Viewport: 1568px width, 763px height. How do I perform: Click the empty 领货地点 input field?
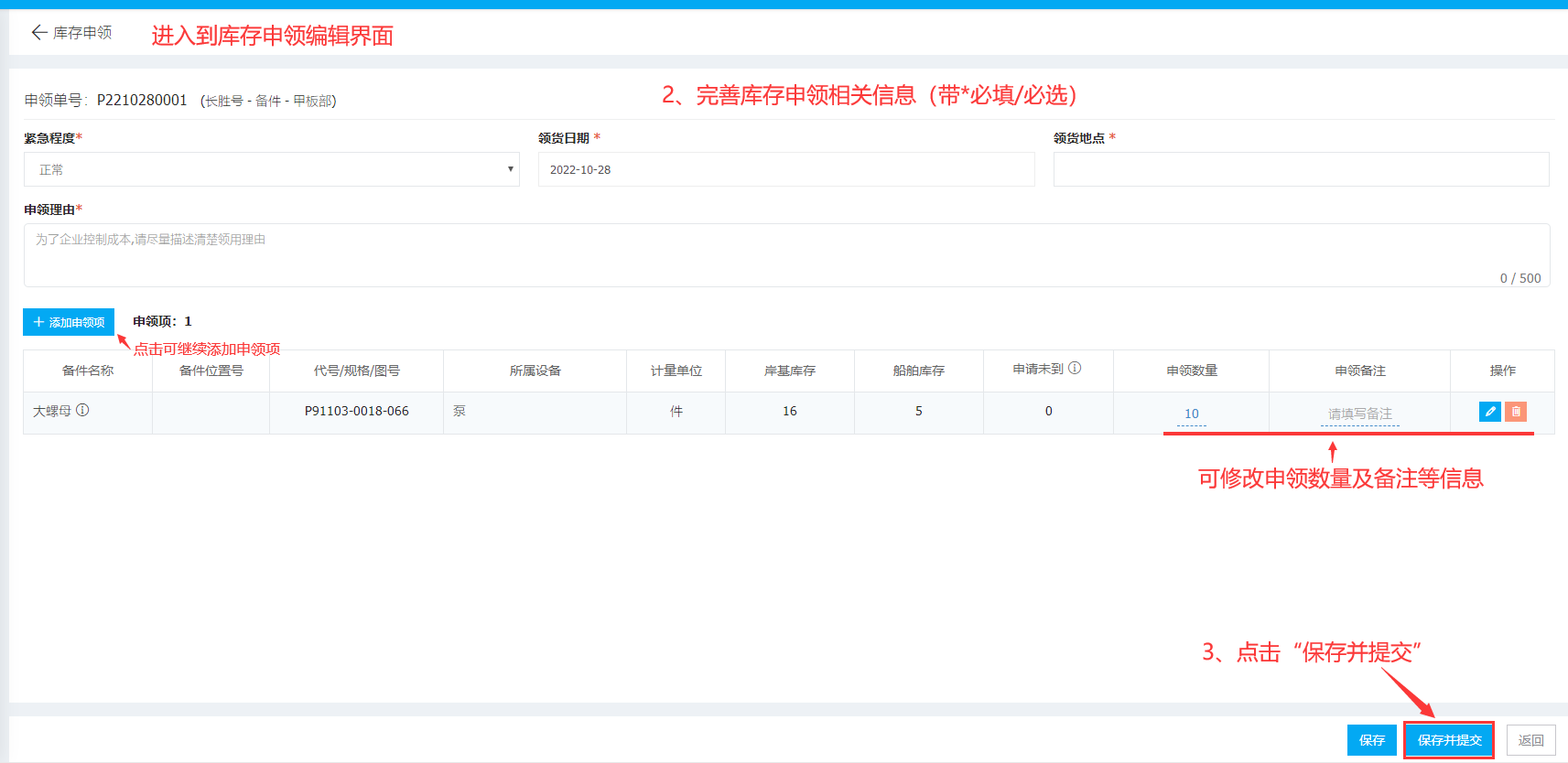point(1301,169)
